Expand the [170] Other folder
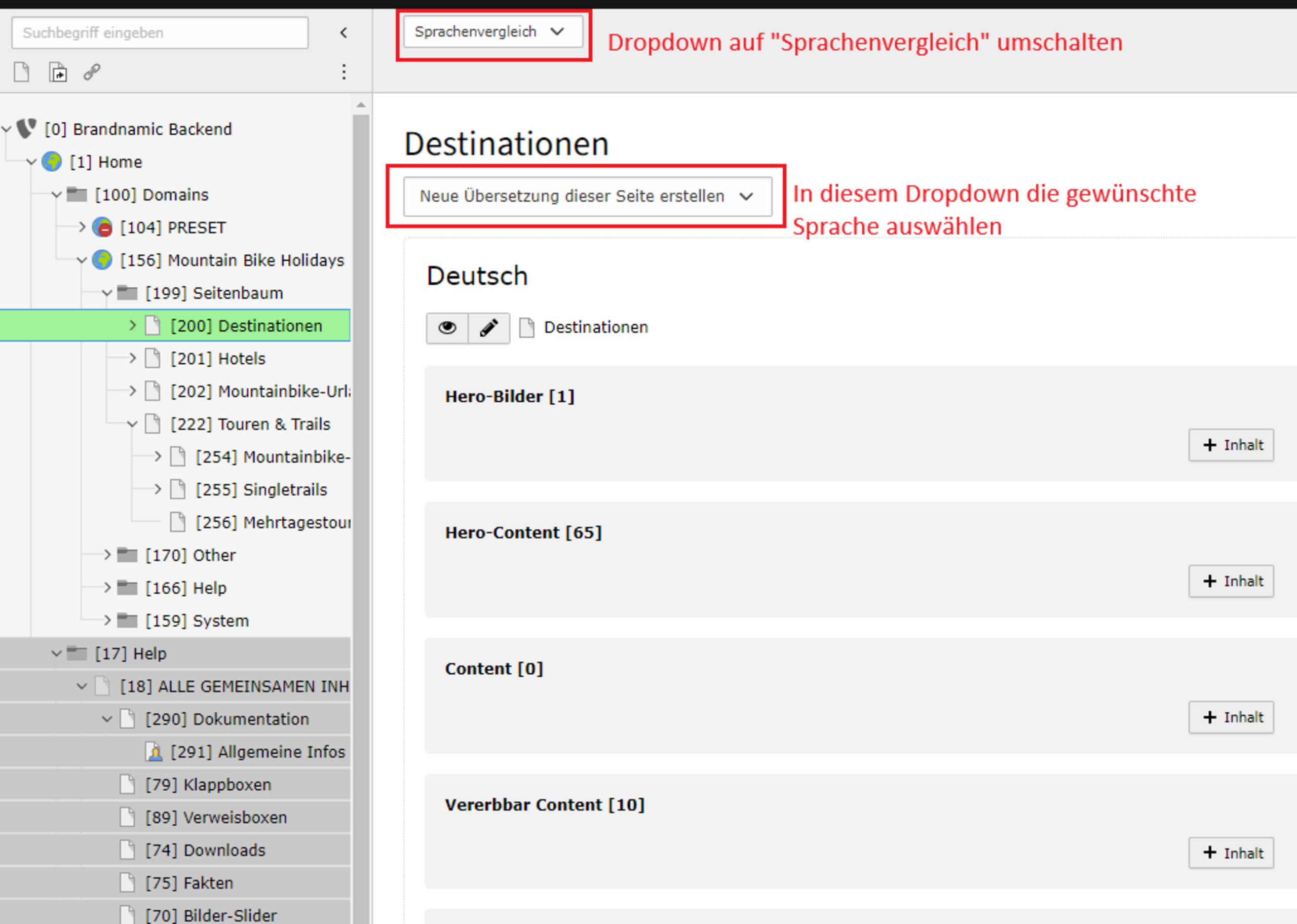 click(x=107, y=555)
